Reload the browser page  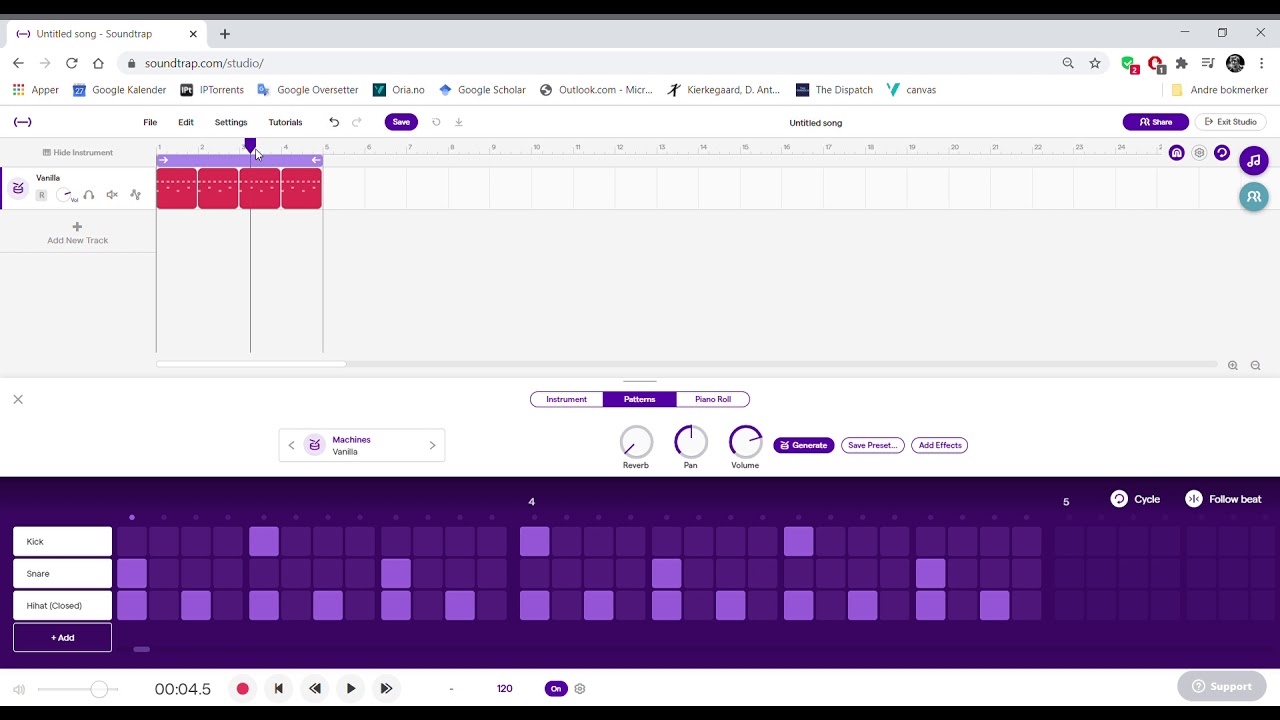(x=72, y=63)
